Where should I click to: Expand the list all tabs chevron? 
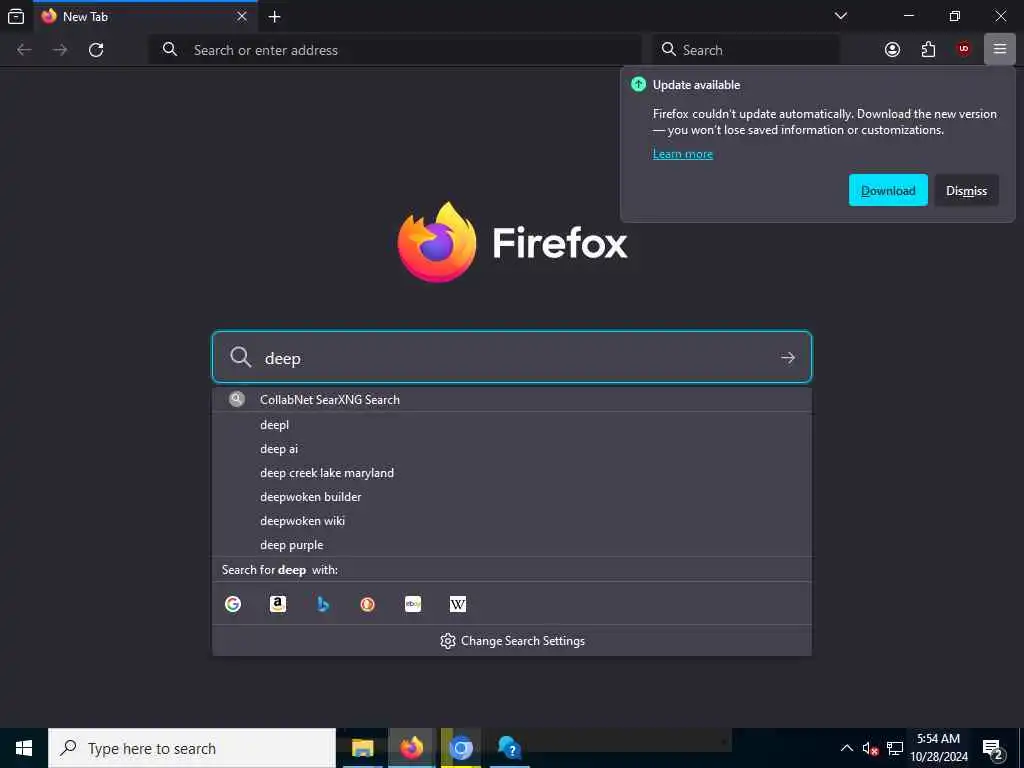[x=840, y=16]
